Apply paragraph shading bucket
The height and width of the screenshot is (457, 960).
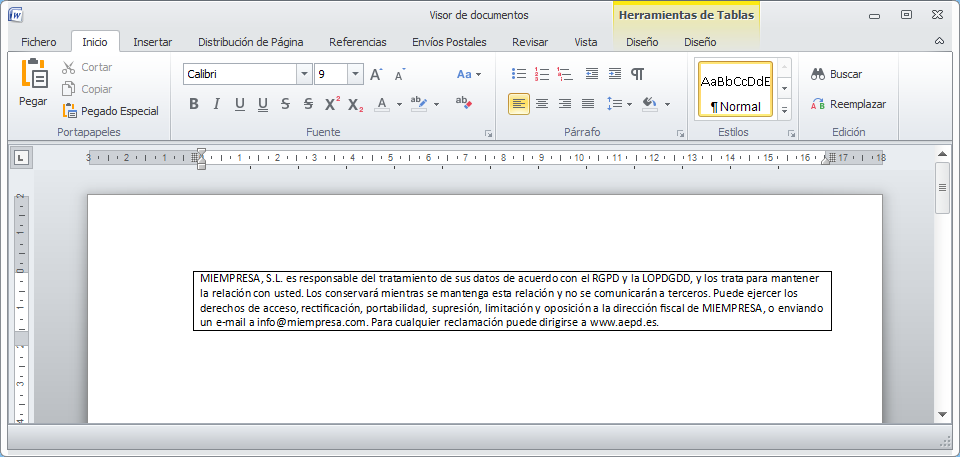650,104
